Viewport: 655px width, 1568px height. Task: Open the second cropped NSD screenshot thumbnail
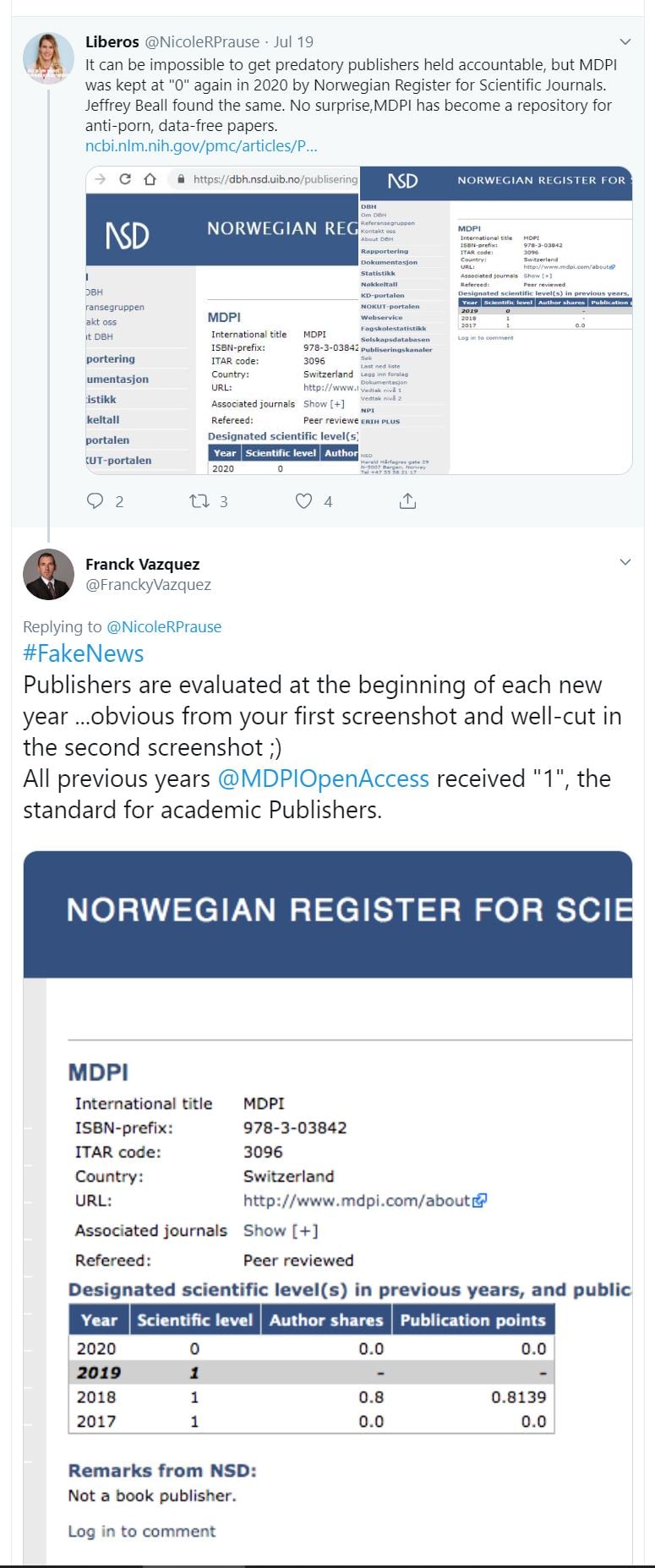tap(496, 321)
